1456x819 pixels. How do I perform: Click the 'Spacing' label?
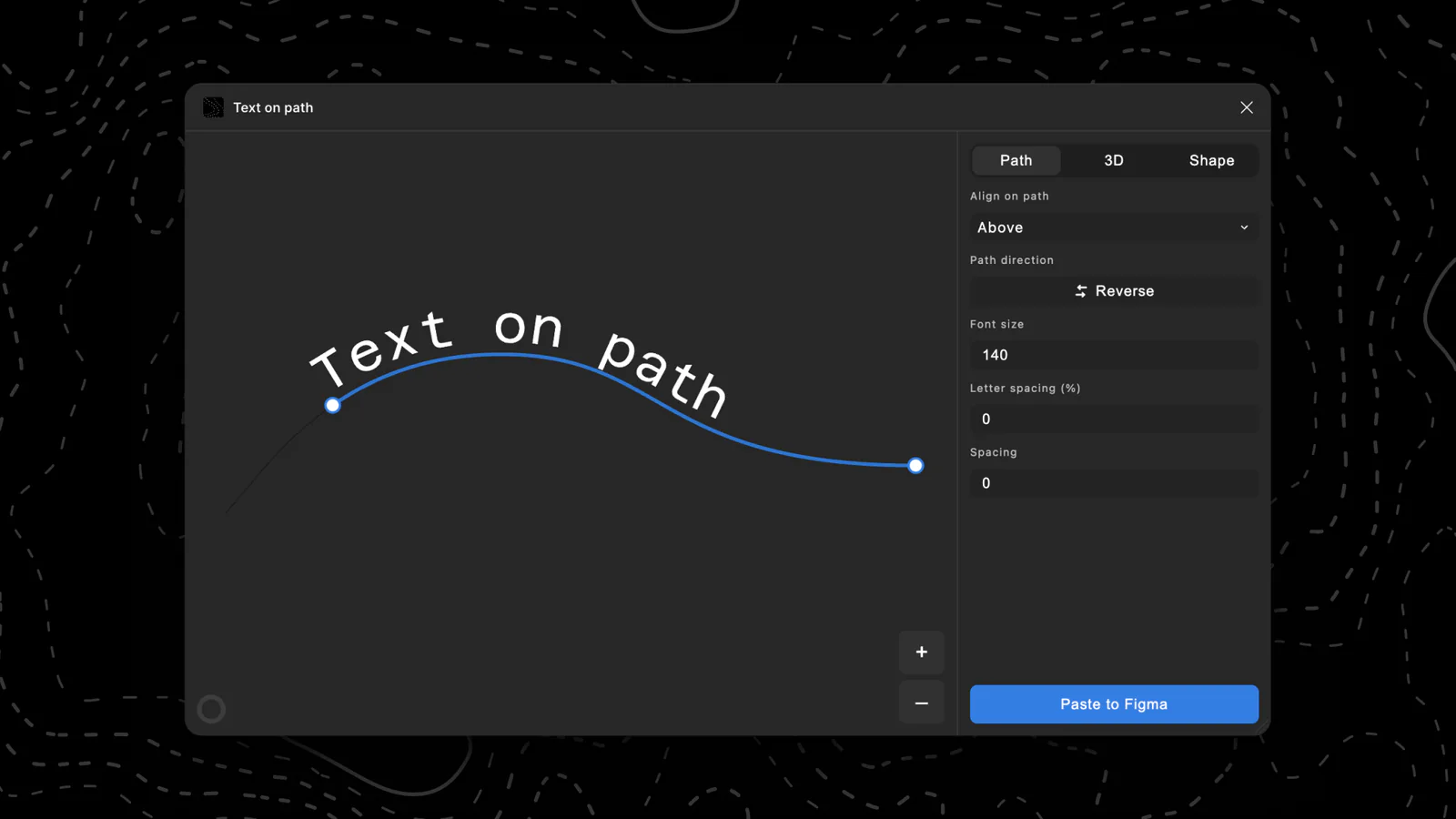[x=994, y=452]
